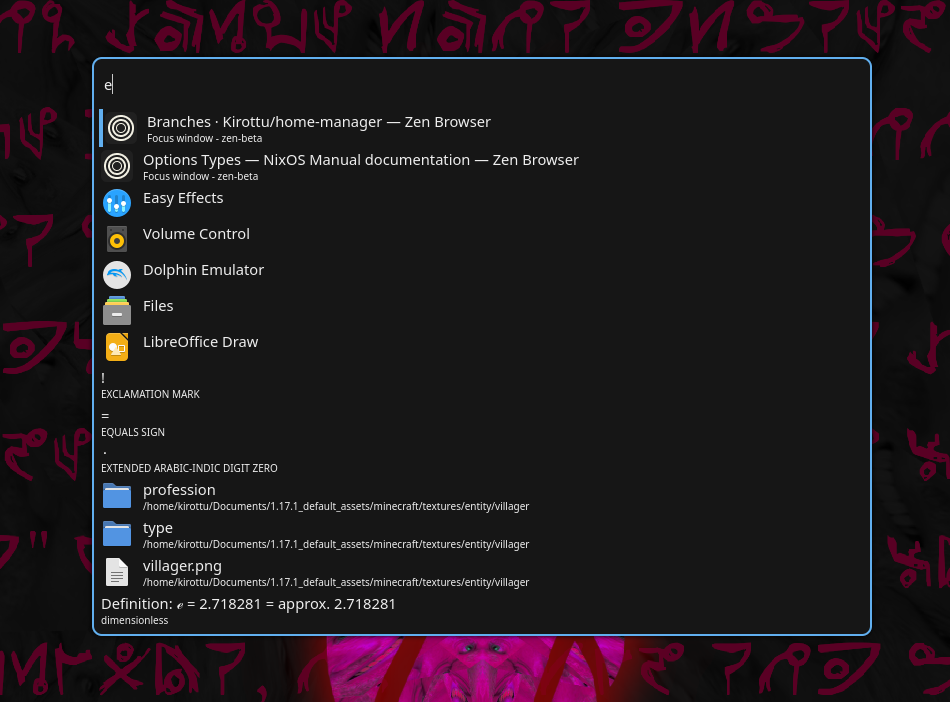Screen dimensions: 950x702
Task: Open the Files application result
Action: coord(482,311)
